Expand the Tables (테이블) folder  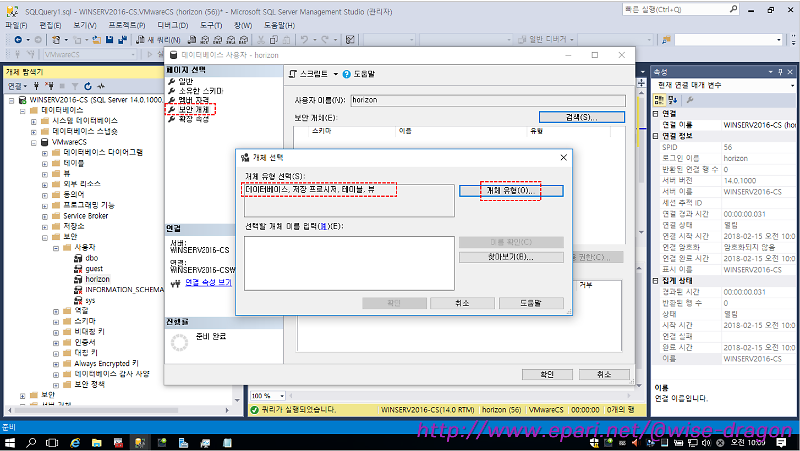coord(45,164)
